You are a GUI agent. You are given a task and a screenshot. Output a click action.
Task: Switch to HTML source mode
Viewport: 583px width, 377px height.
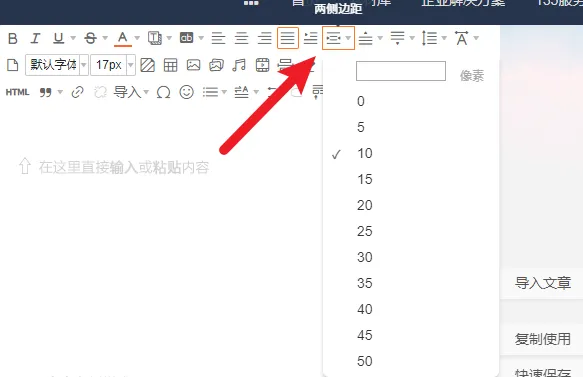17,92
